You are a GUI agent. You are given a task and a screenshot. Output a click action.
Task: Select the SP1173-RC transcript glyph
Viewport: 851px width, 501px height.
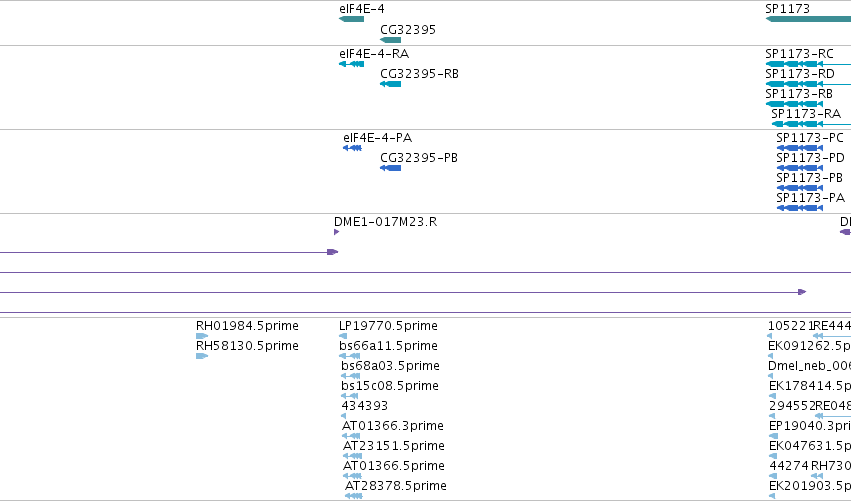coord(808,64)
